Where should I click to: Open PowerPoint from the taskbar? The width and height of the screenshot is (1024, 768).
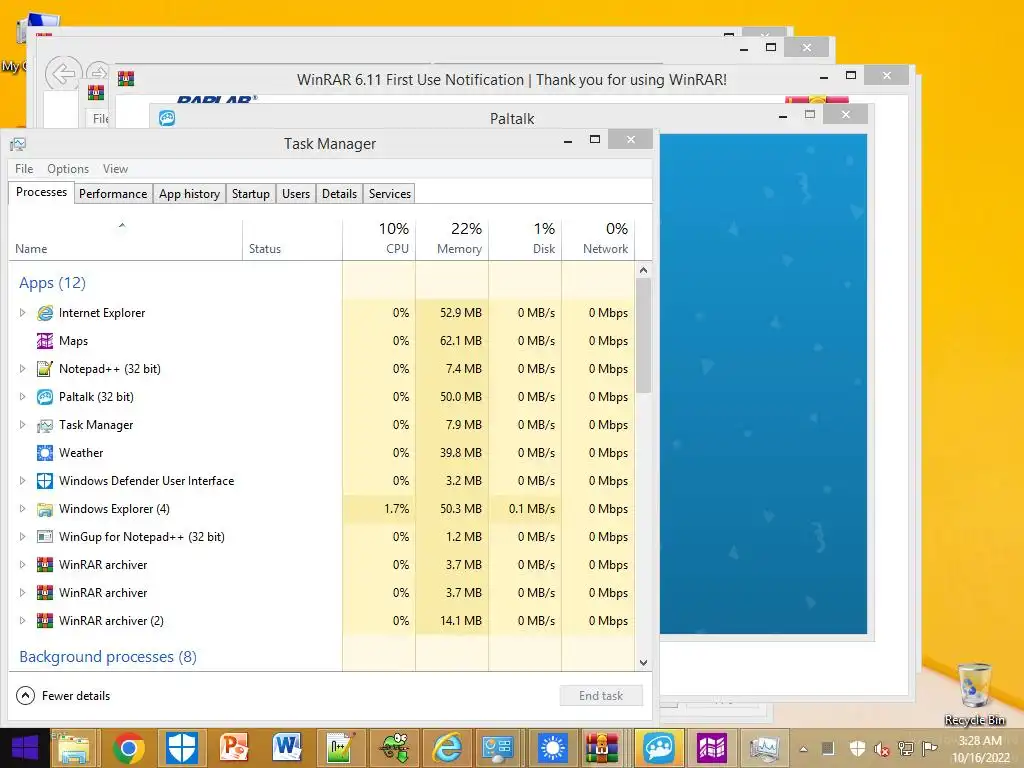click(234, 748)
